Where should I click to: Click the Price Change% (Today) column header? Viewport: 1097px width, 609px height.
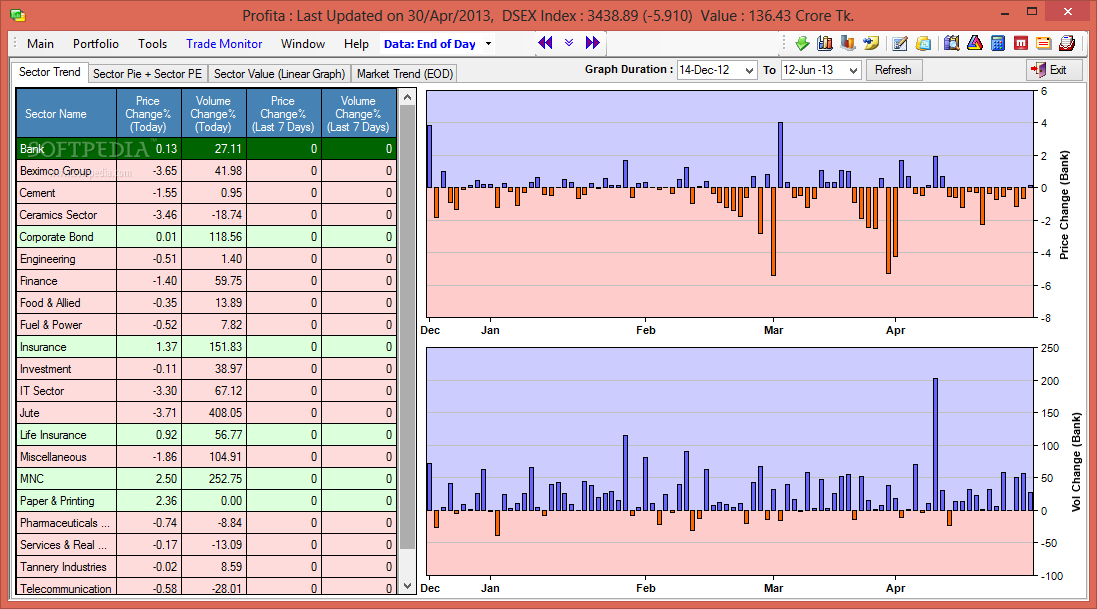point(148,113)
